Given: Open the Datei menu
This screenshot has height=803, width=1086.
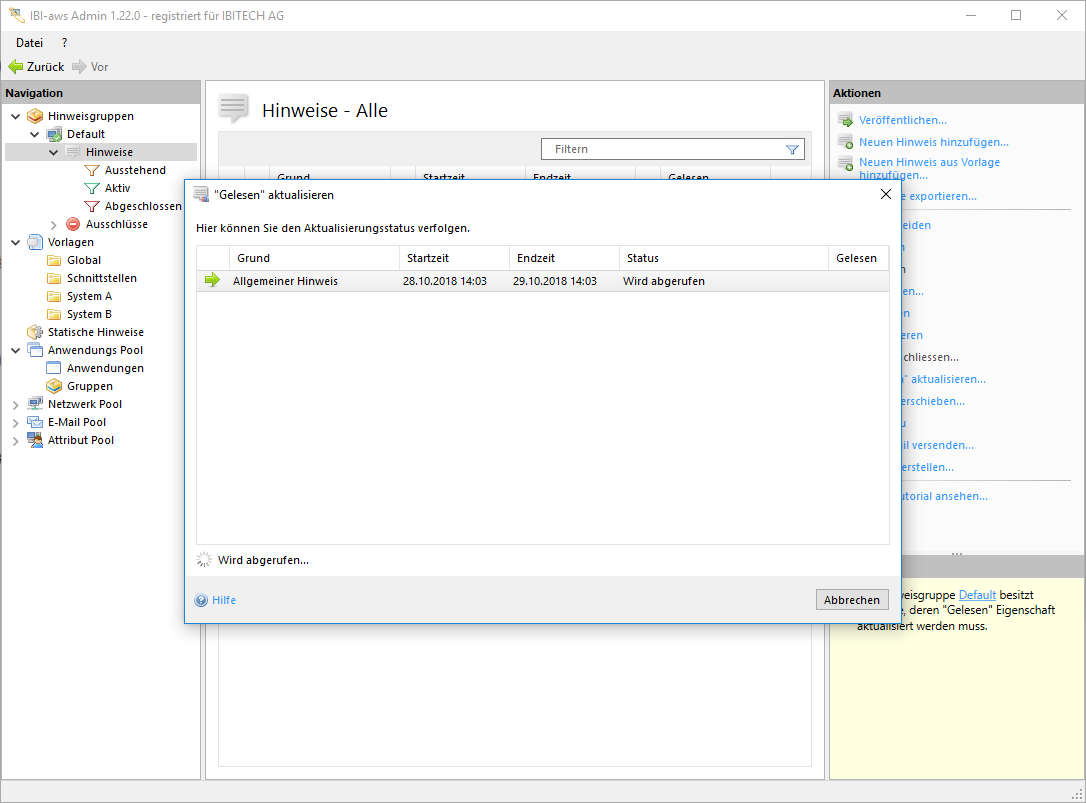Looking at the screenshot, I should (29, 43).
